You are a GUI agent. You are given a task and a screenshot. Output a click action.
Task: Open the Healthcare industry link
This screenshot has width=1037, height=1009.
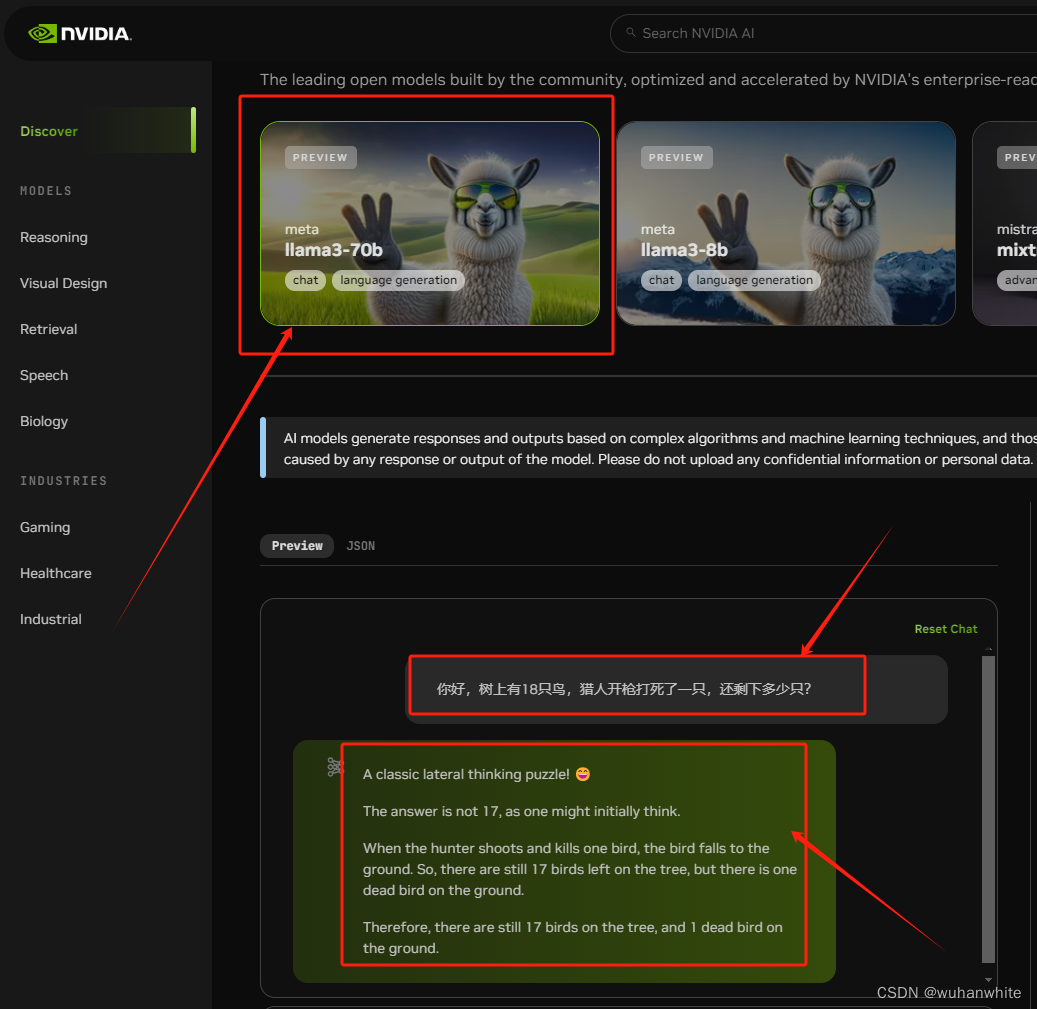pyautogui.click(x=56, y=573)
